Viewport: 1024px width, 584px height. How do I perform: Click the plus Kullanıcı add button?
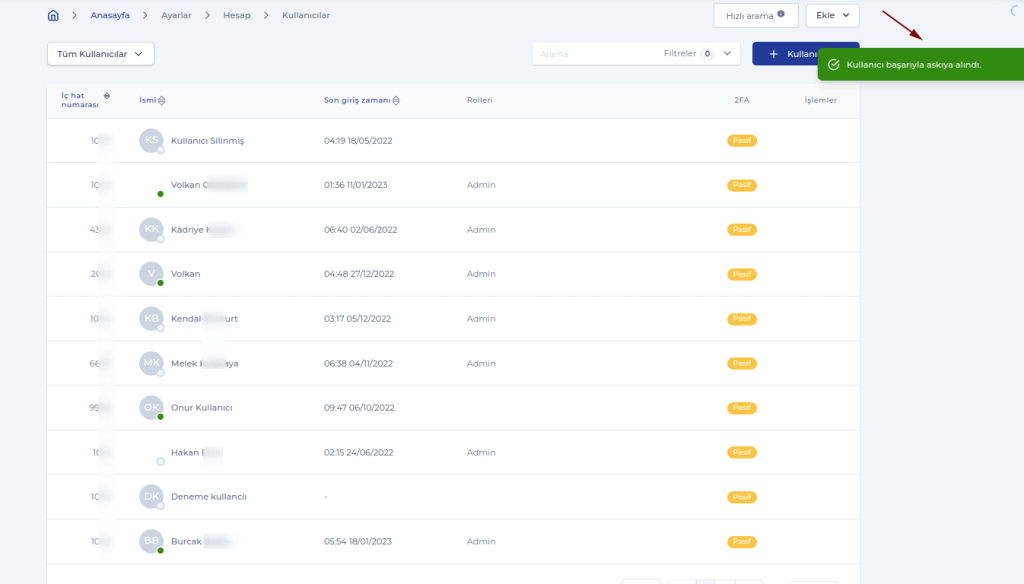coord(785,54)
